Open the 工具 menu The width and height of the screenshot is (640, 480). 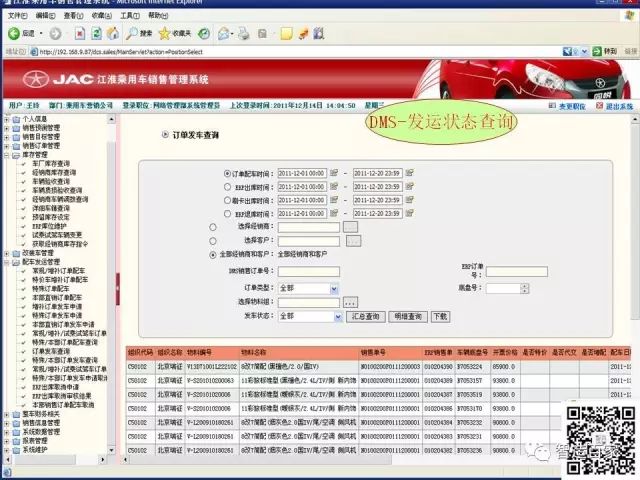(x=130, y=16)
